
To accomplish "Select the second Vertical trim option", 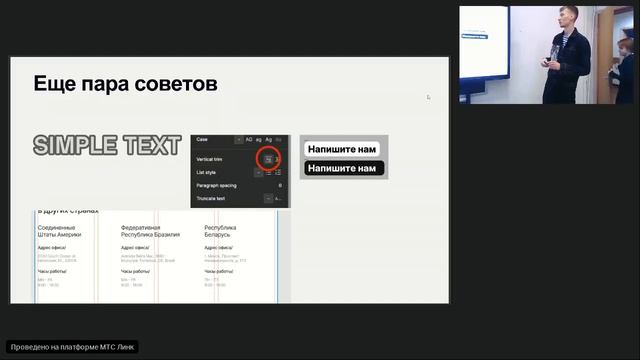I will point(278,160).
